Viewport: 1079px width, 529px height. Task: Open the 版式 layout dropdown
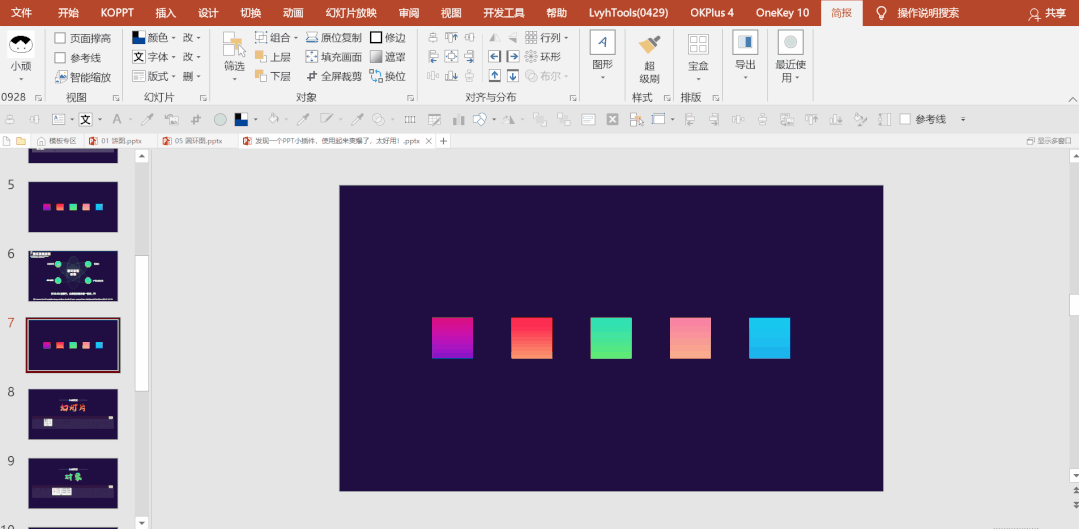pos(153,76)
